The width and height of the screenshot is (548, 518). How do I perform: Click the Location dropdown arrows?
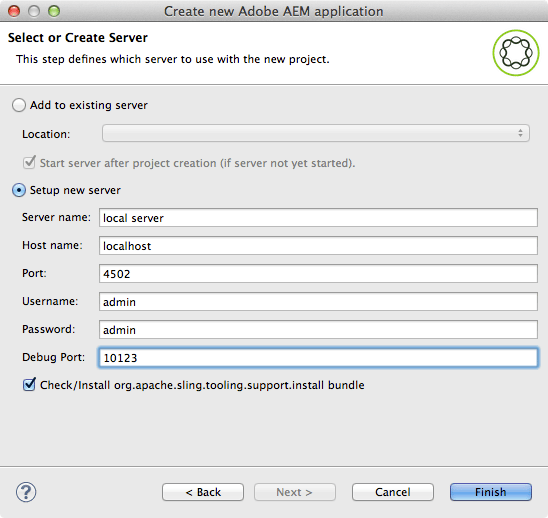[520, 133]
